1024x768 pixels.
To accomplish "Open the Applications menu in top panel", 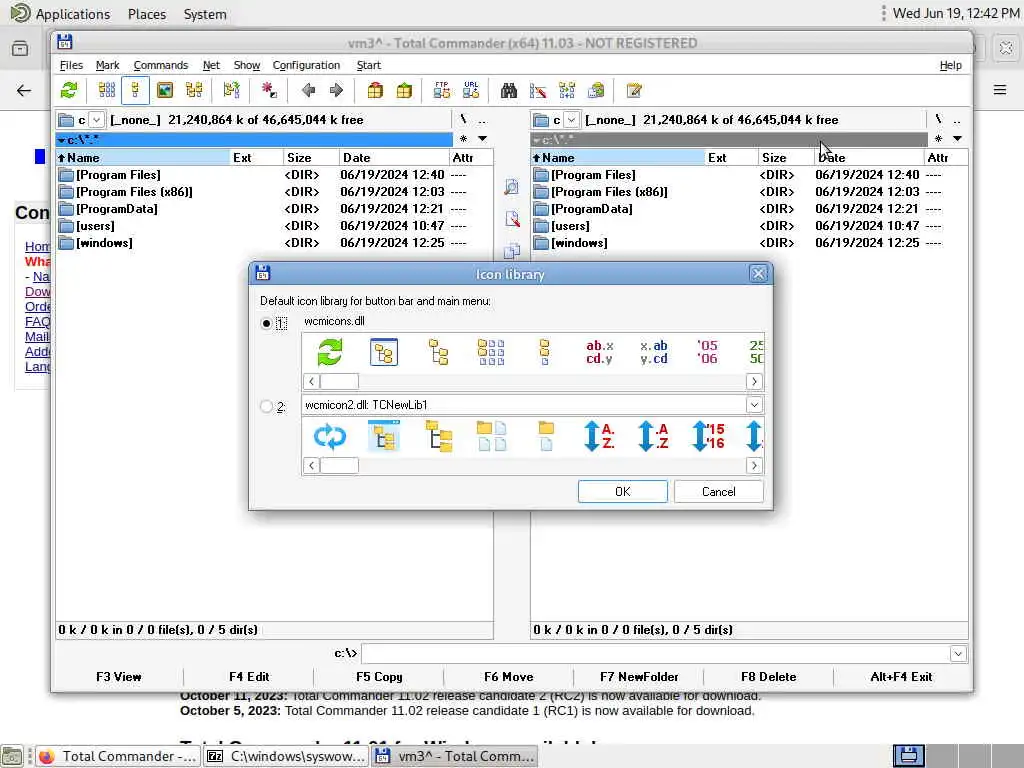I will [x=72, y=14].
